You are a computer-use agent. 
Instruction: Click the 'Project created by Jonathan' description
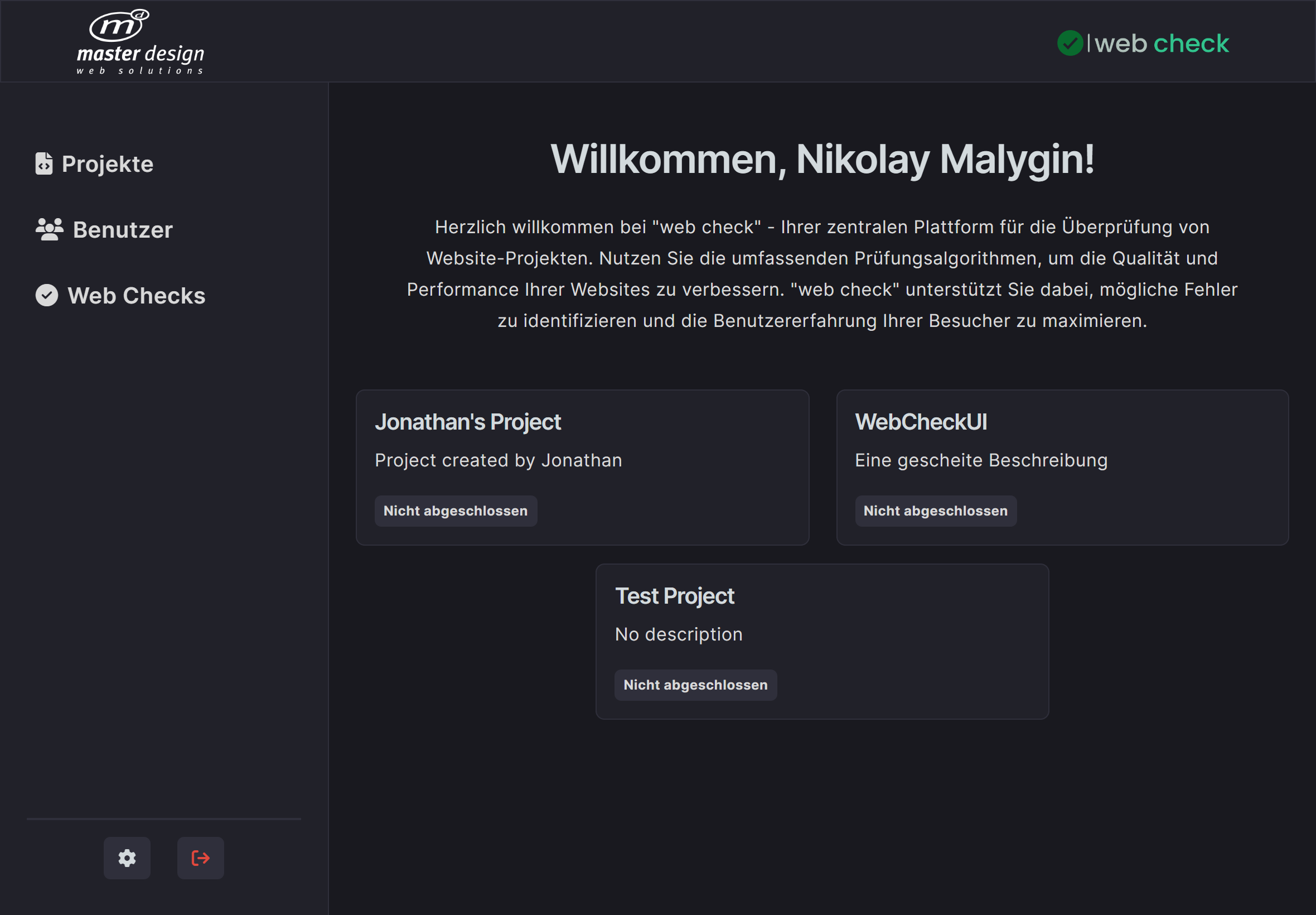coord(498,460)
